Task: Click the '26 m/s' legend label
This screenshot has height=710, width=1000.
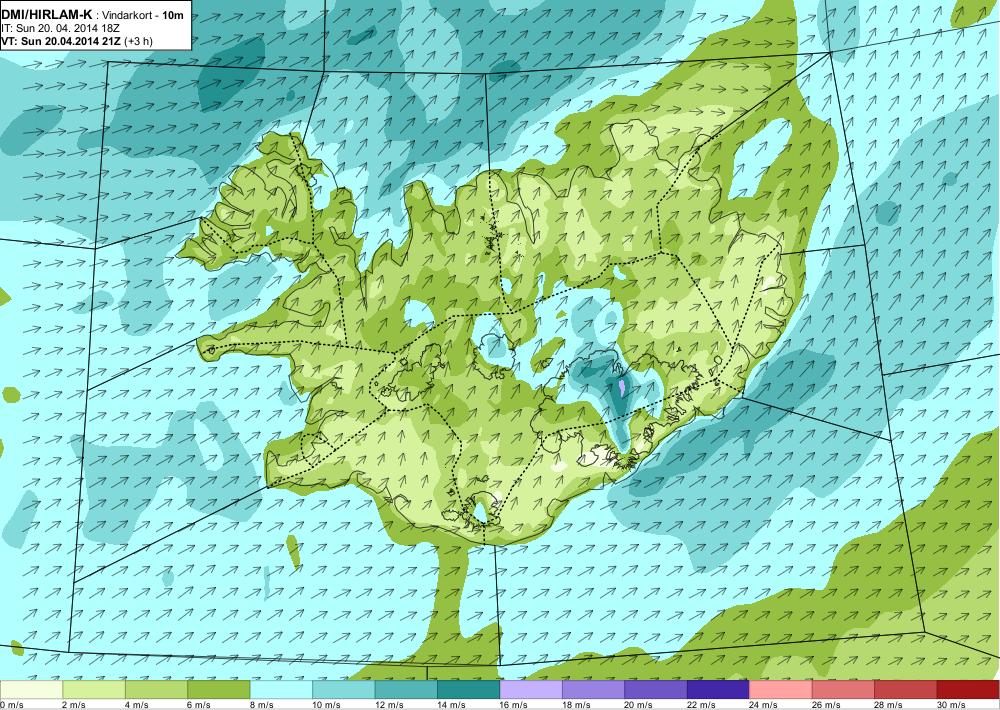Action: (x=826, y=705)
